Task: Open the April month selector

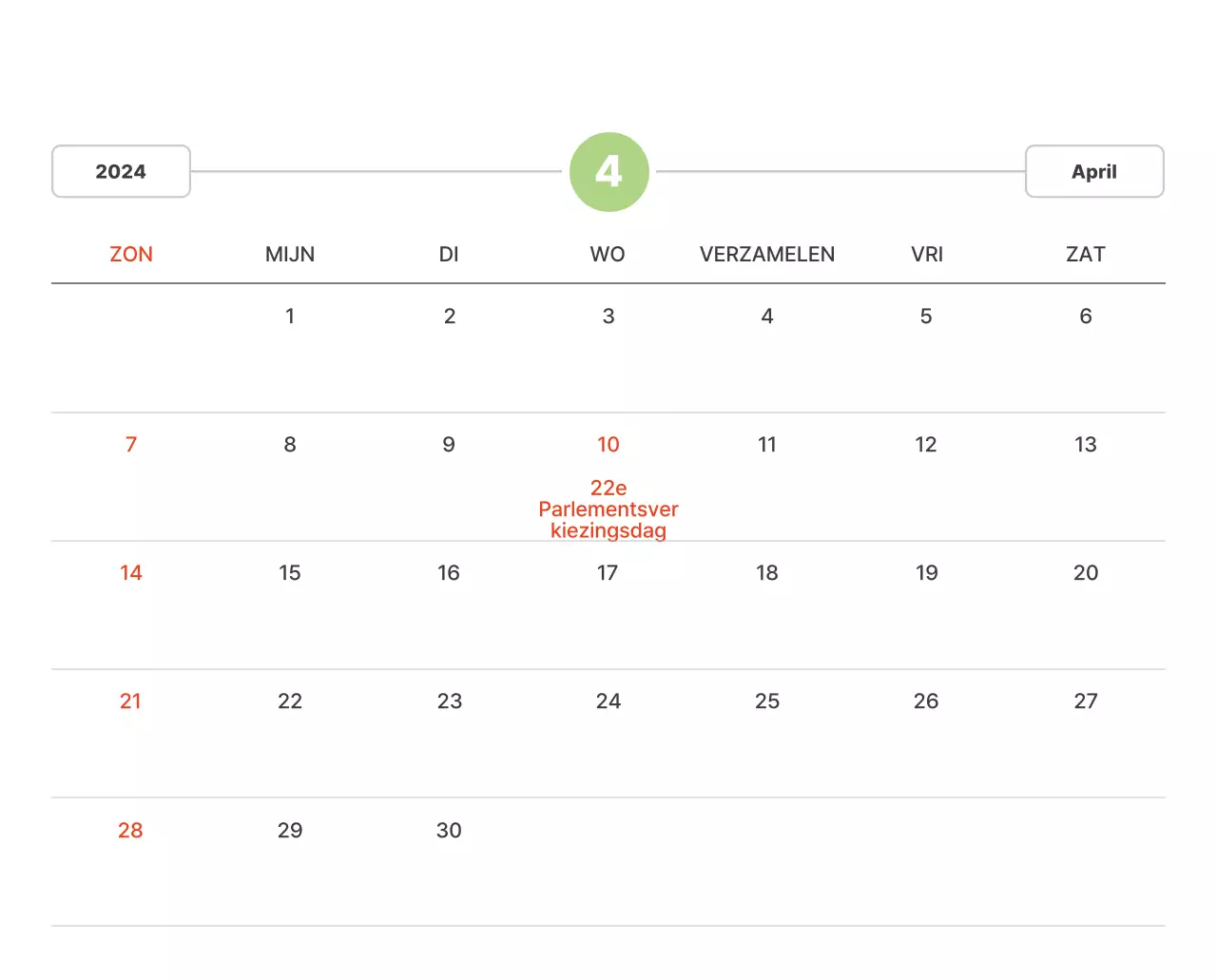Action: coord(1093,172)
